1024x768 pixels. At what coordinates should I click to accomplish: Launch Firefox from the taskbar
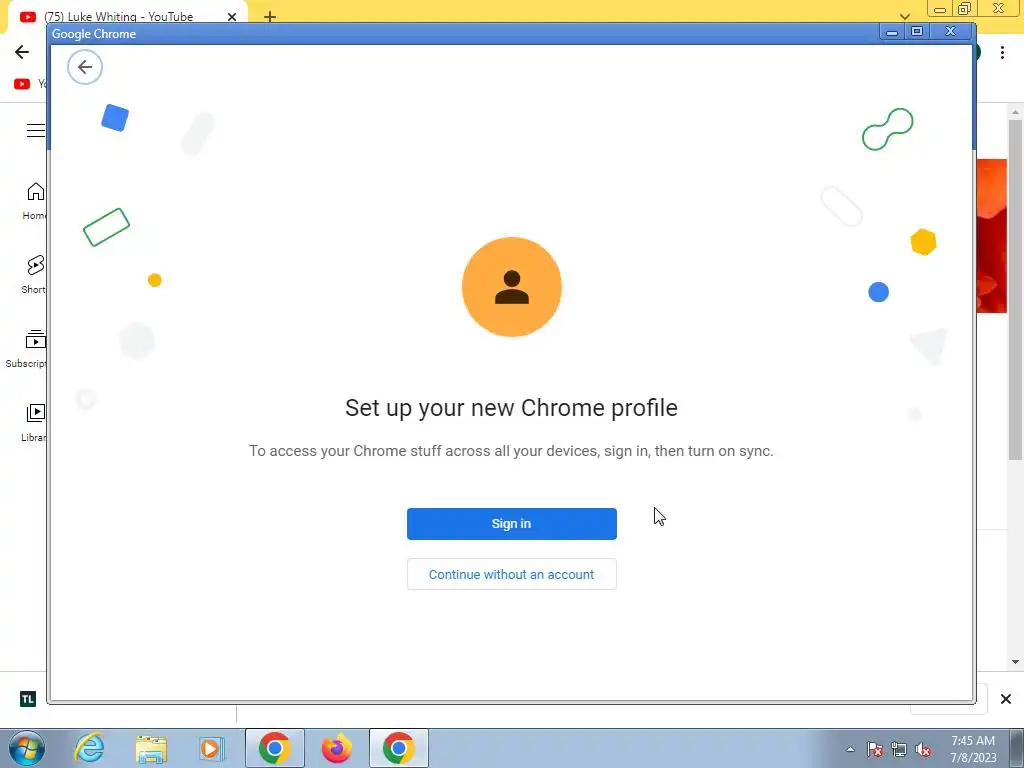coord(337,748)
